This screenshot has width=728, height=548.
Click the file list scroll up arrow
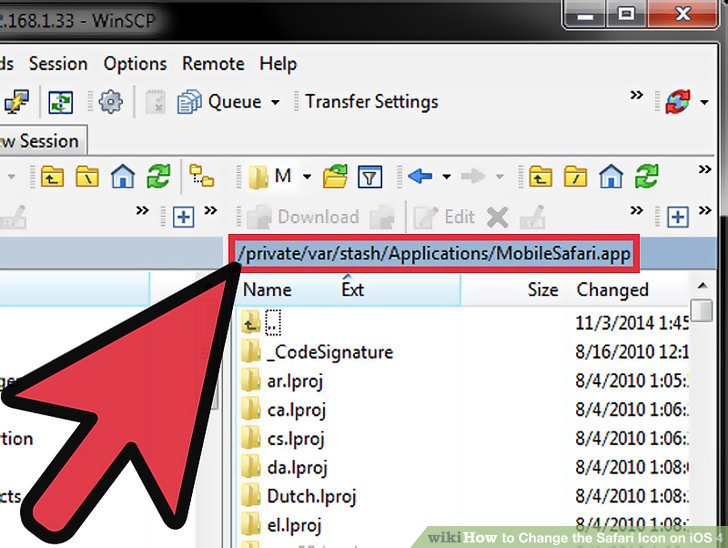tap(702, 286)
